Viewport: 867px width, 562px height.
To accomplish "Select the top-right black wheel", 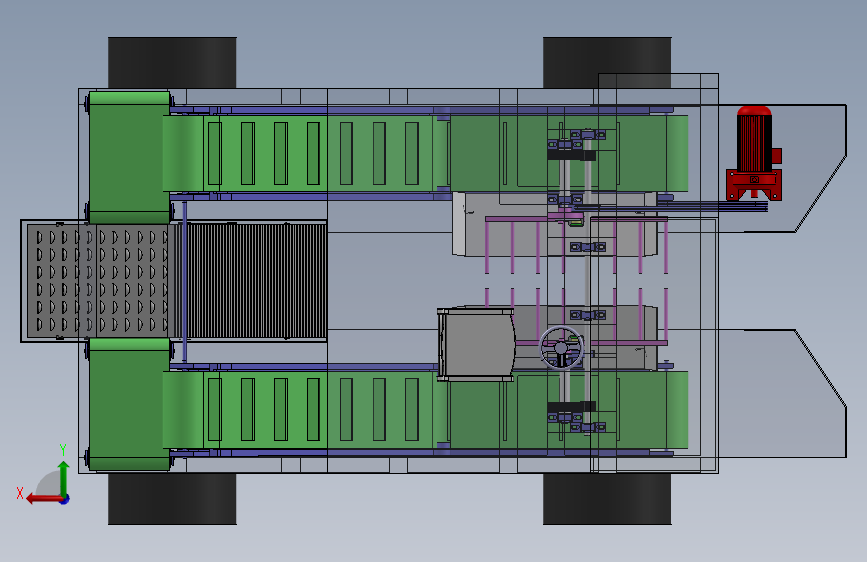I will [607, 63].
